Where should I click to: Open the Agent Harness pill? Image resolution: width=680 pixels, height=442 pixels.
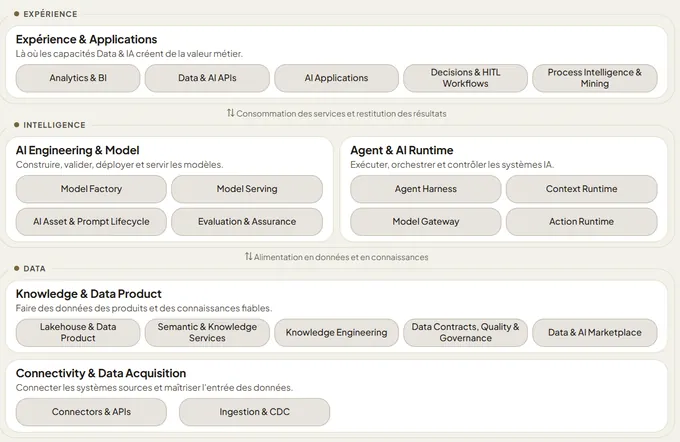425,189
